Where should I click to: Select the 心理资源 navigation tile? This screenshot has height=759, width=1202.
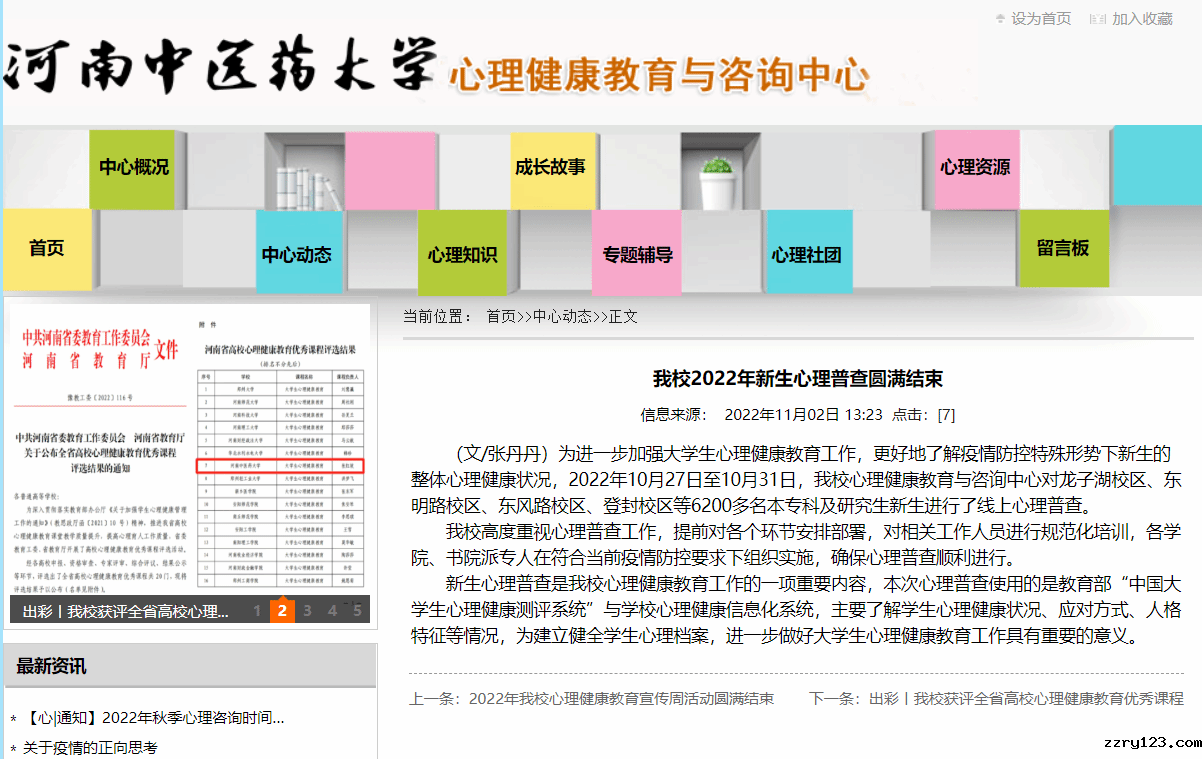tap(975, 167)
